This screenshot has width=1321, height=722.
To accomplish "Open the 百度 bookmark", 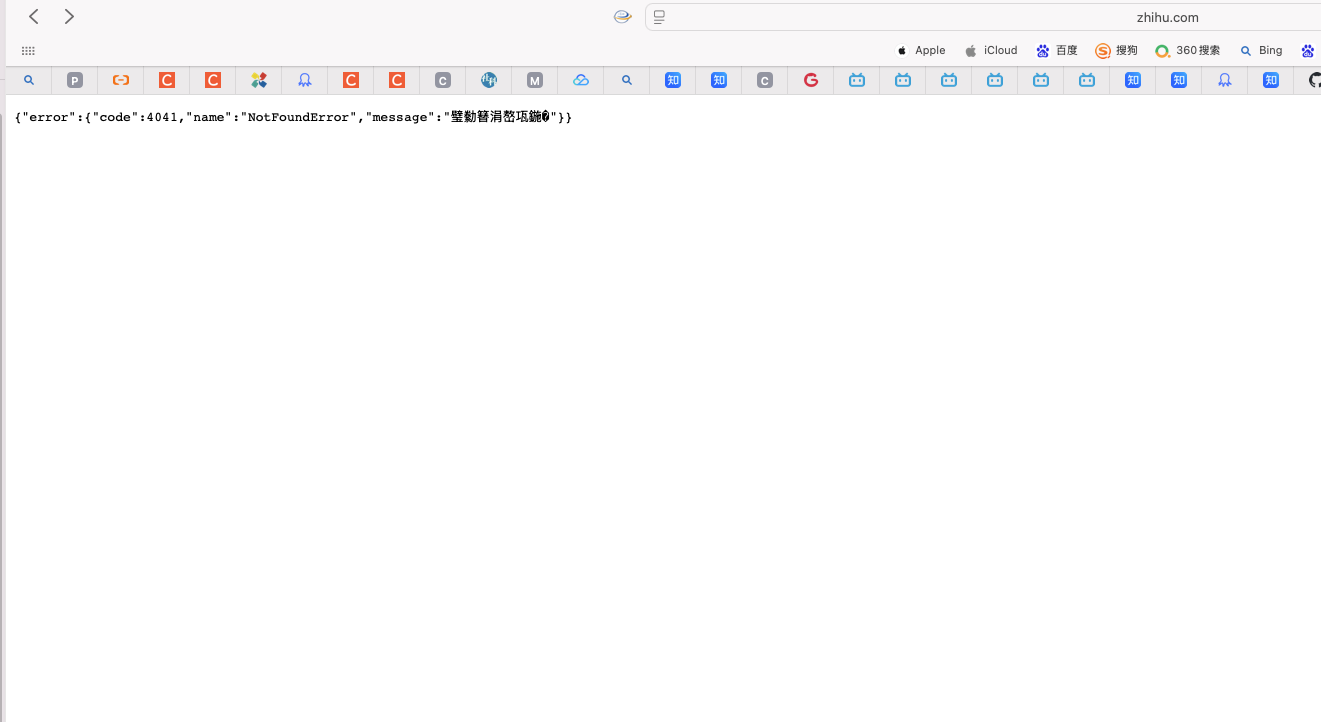I will (x=1057, y=50).
